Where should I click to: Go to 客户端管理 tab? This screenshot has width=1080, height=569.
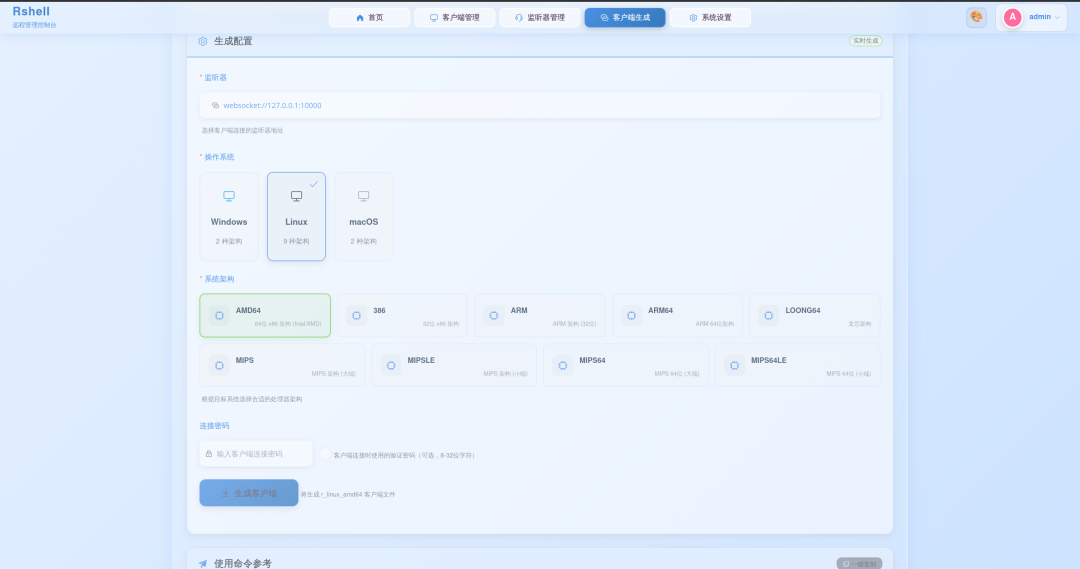(455, 17)
